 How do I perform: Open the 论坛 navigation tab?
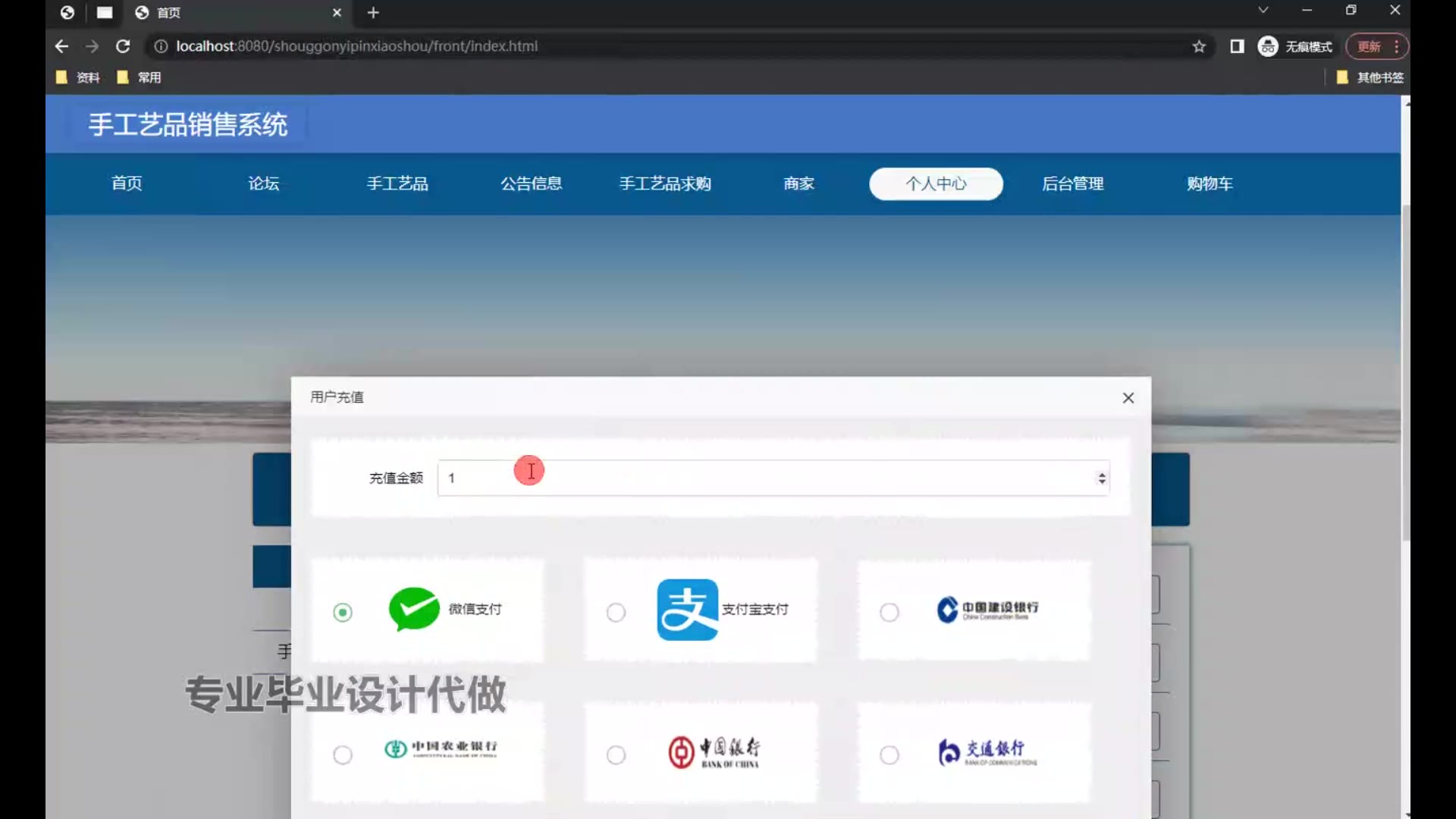click(263, 184)
